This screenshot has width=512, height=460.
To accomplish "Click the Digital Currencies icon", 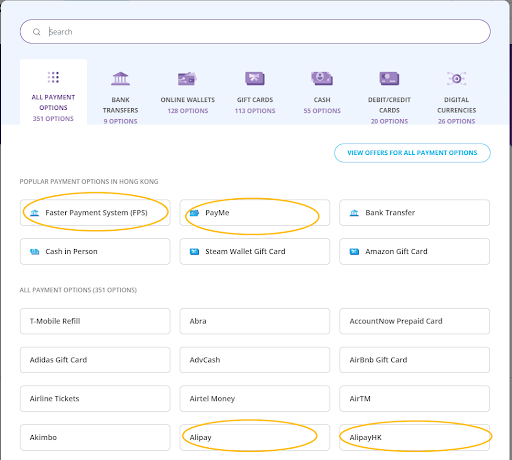I will pos(457,79).
